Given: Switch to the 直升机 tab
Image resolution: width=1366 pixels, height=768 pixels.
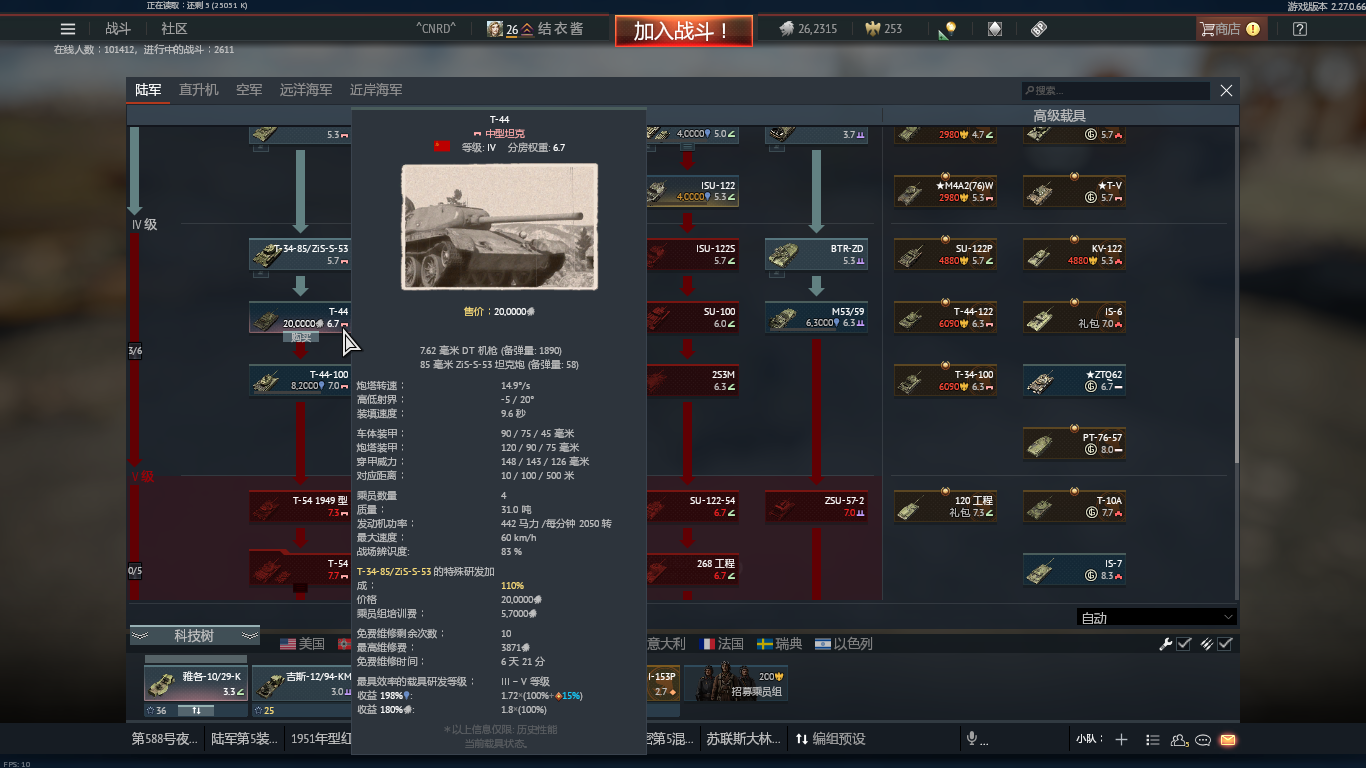Looking at the screenshot, I should (x=199, y=90).
